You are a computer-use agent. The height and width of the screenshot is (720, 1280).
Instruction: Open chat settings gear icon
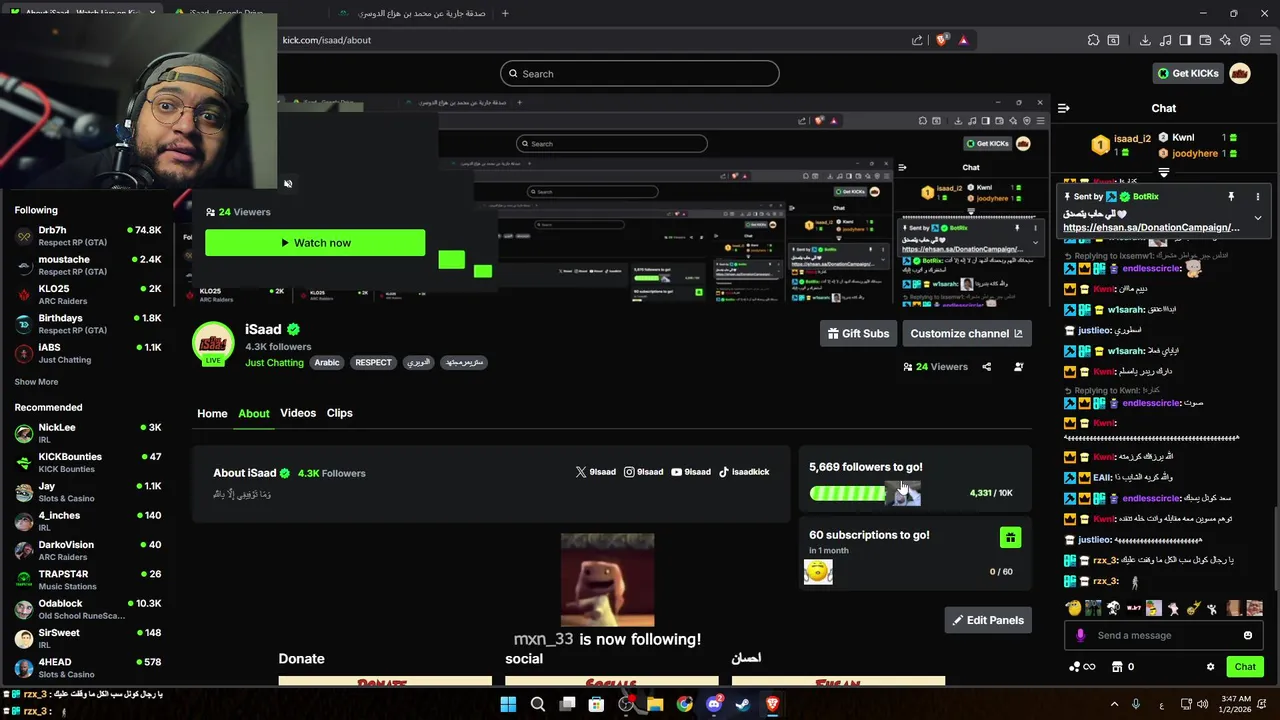(x=1210, y=667)
